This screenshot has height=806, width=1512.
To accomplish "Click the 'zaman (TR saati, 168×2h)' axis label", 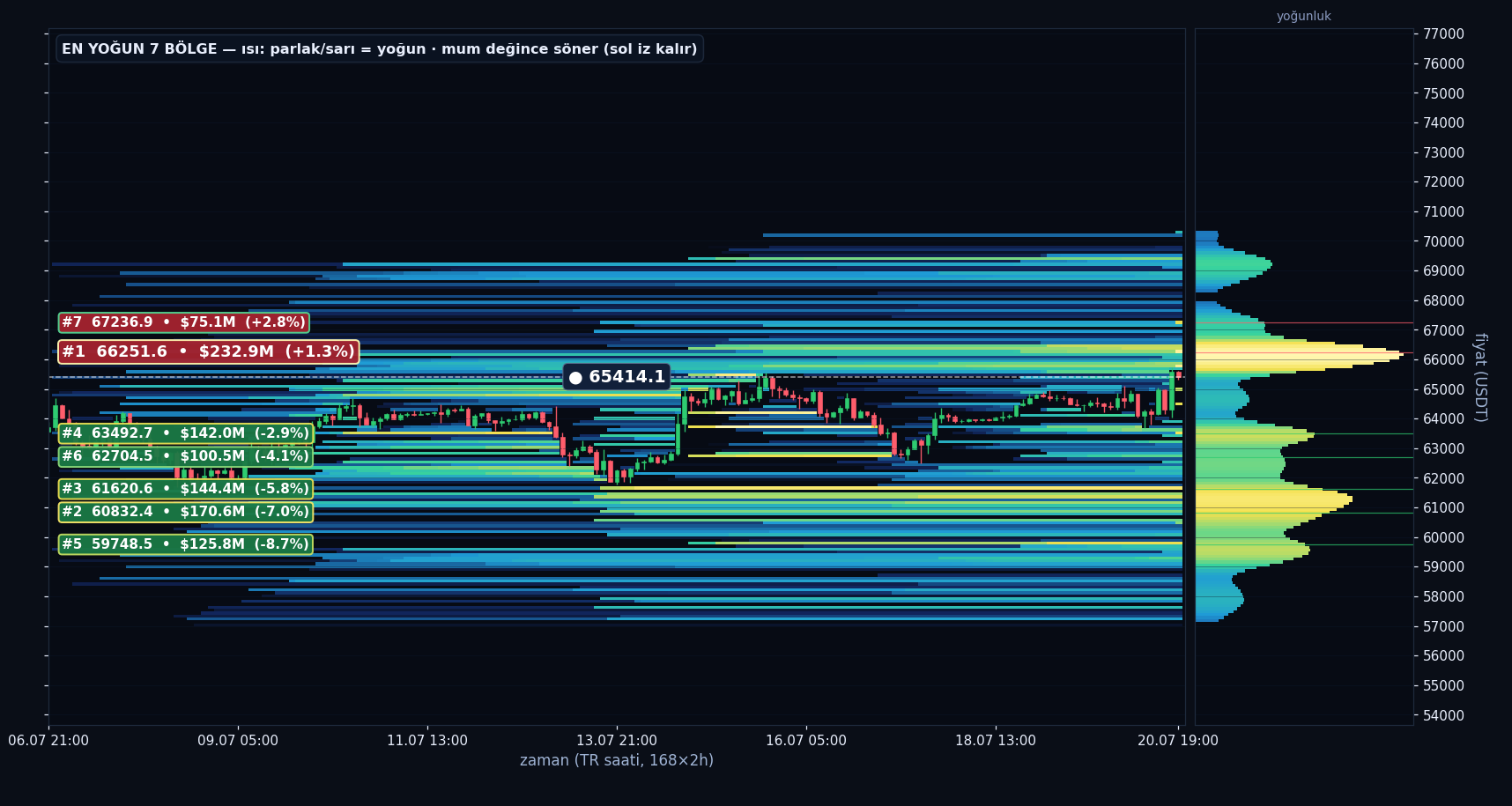I will (x=617, y=760).
